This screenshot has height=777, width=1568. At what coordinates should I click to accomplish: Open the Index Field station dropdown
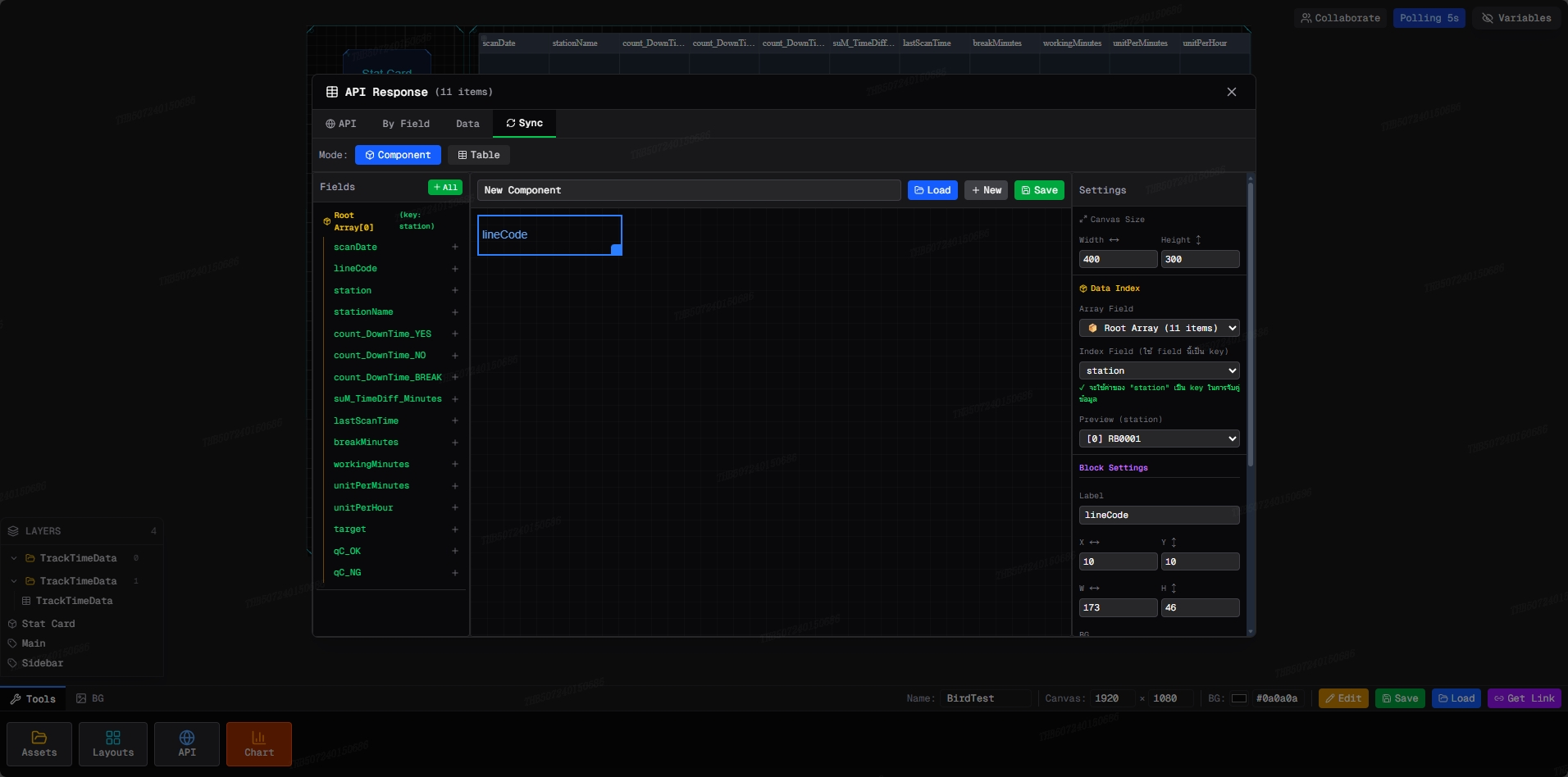click(1159, 370)
